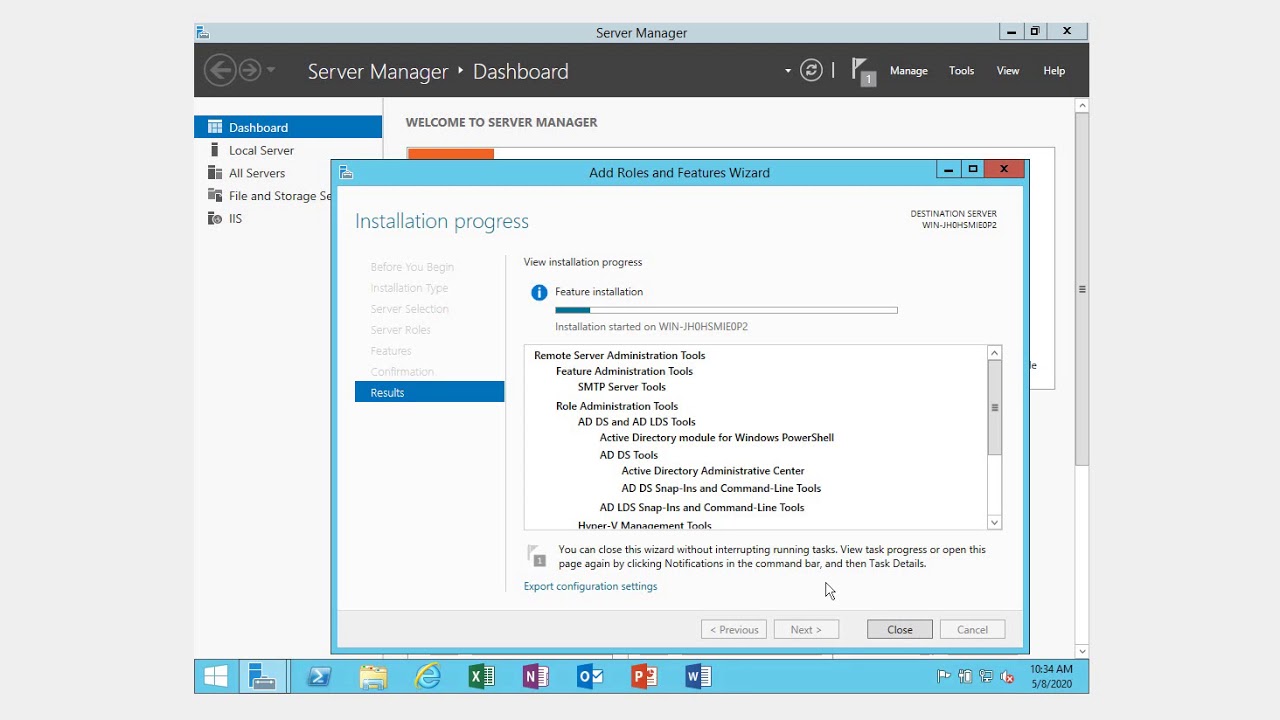Viewport: 1280px width, 720px height.
Task: Click the Feature installation progress bar
Action: pos(726,310)
